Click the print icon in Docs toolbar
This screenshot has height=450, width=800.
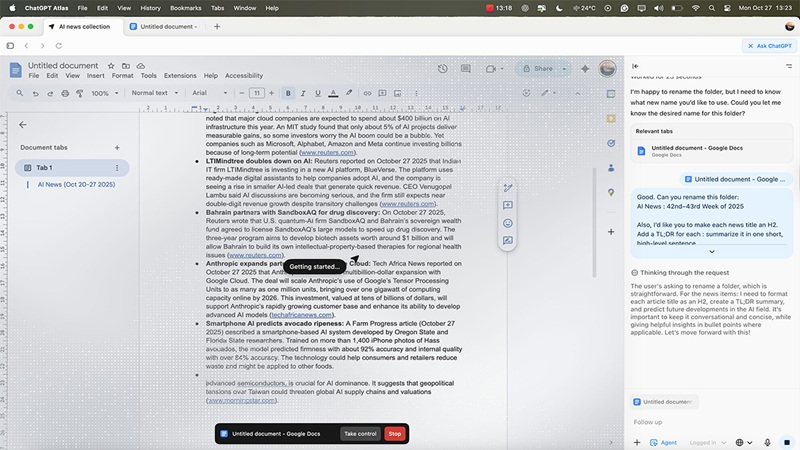tap(67, 93)
